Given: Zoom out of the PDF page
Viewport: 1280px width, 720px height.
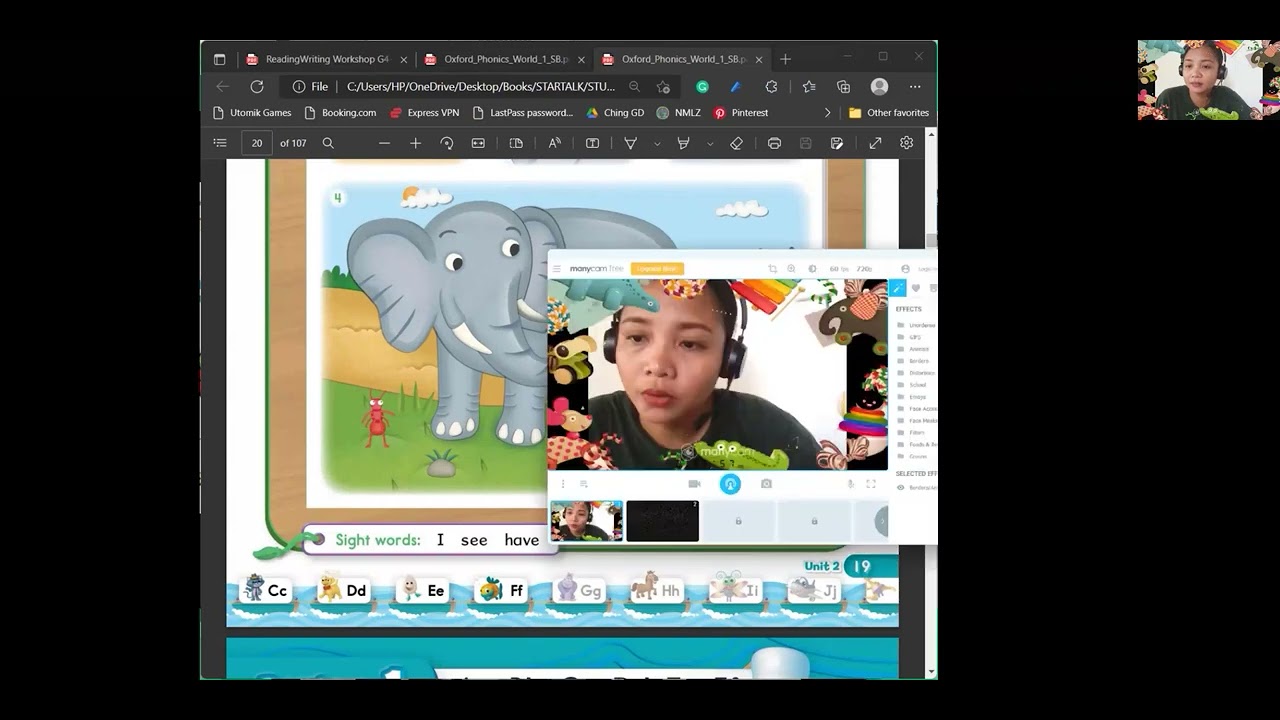Looking at the screenshot, I should [384, 143].
